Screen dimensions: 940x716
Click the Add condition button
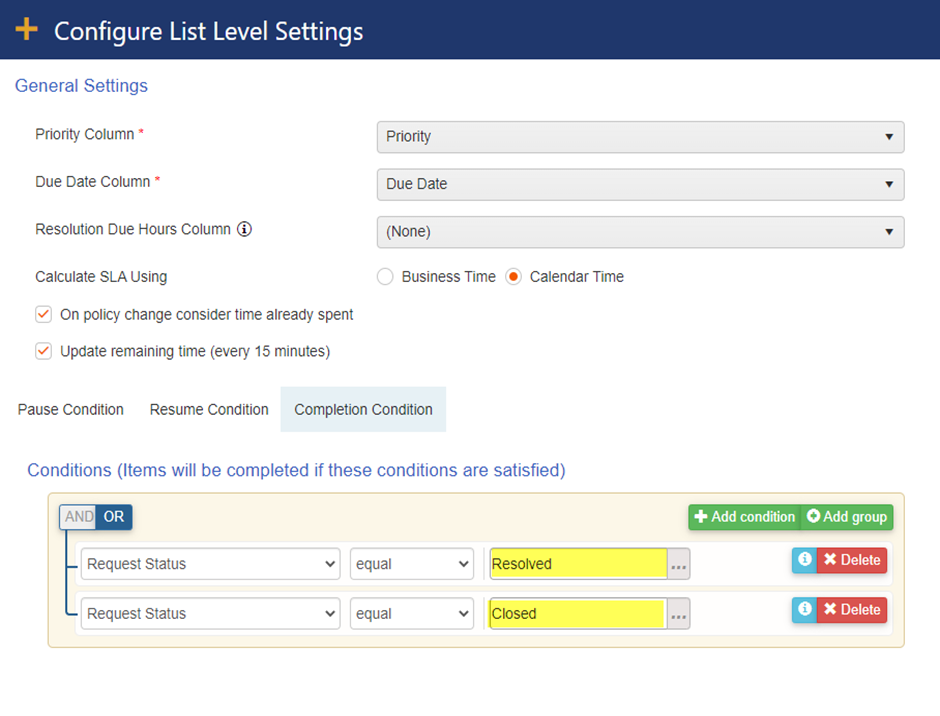point(745,517)
